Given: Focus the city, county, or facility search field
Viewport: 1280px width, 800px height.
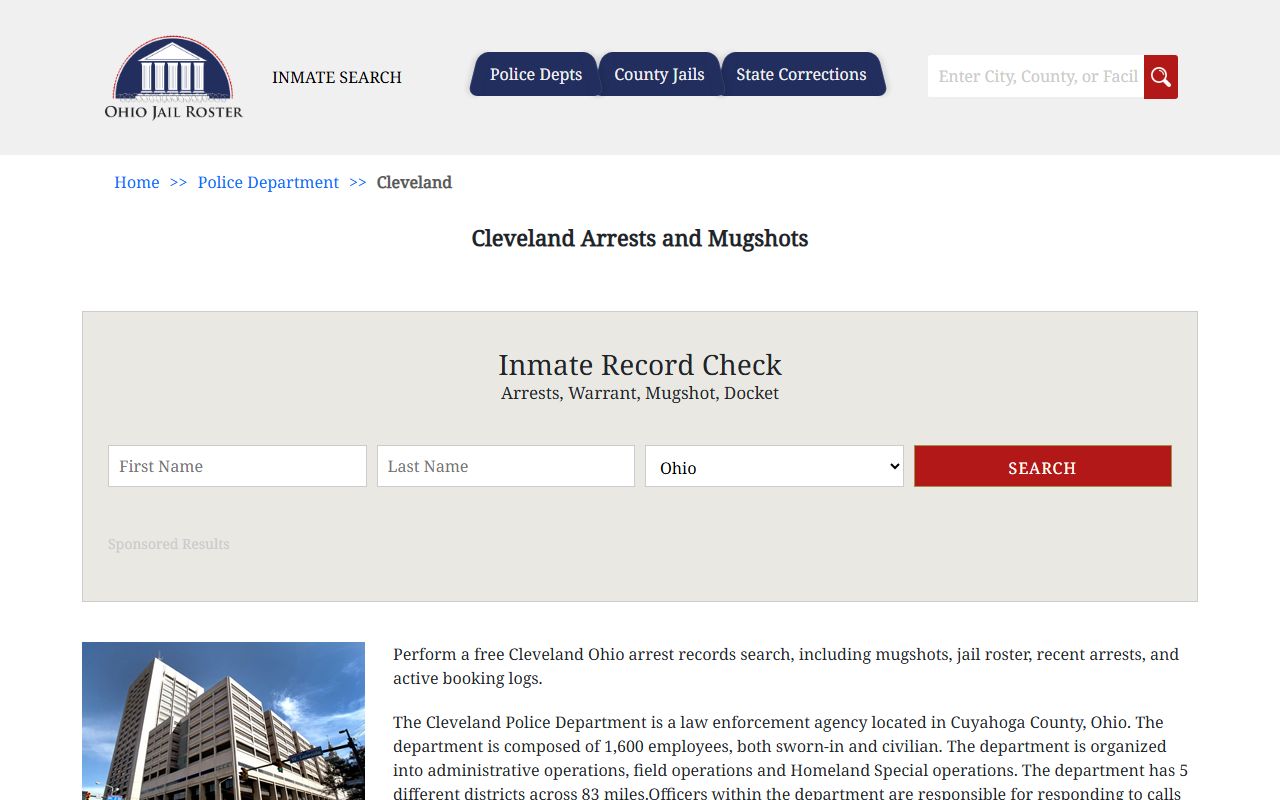Looking at the screenshot, I should coord(1036,77).
